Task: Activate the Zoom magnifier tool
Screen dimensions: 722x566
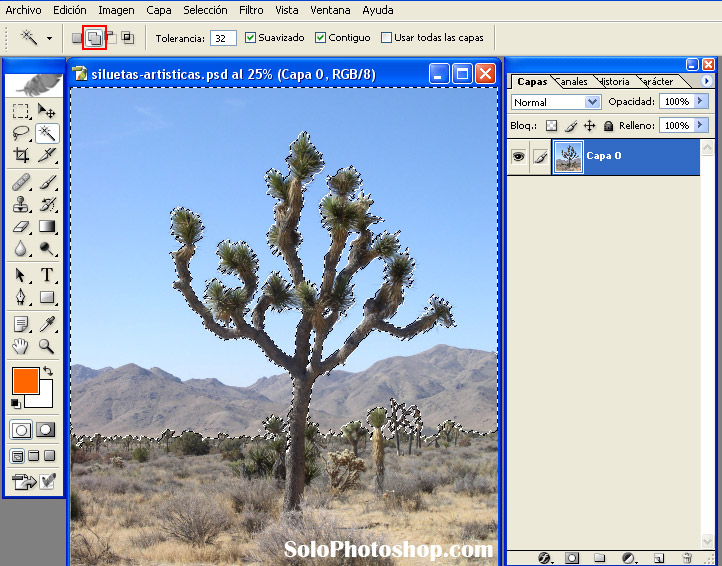Action: [46, 346]
